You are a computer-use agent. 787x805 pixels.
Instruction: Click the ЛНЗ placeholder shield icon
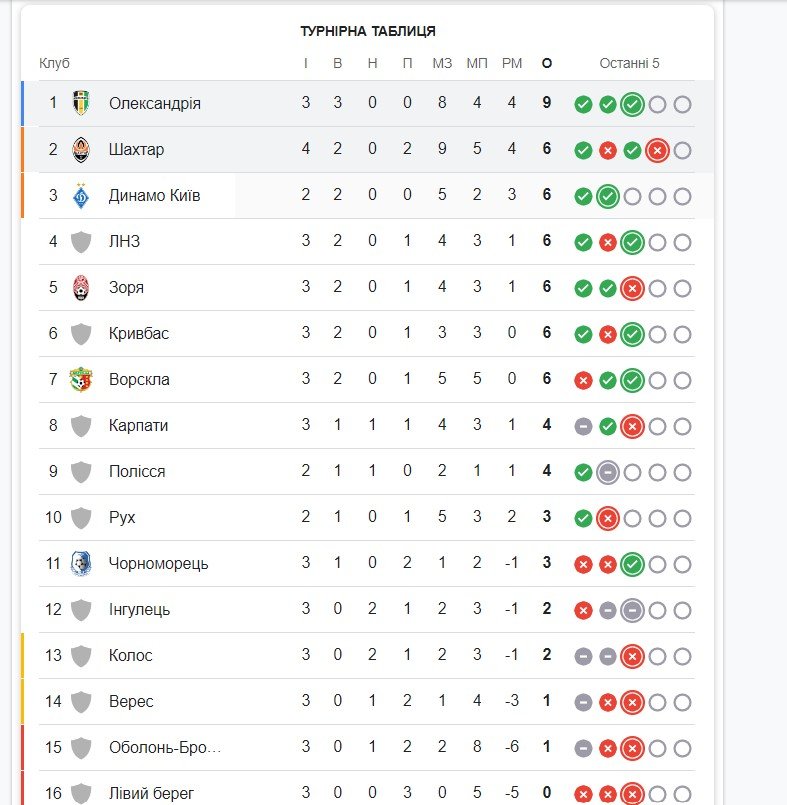[x=81, y=242]
